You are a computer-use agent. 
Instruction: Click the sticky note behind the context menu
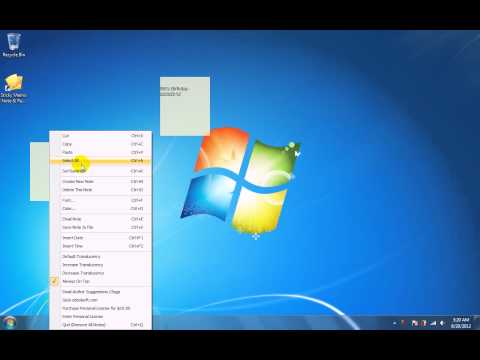click(x=39, y=171)
